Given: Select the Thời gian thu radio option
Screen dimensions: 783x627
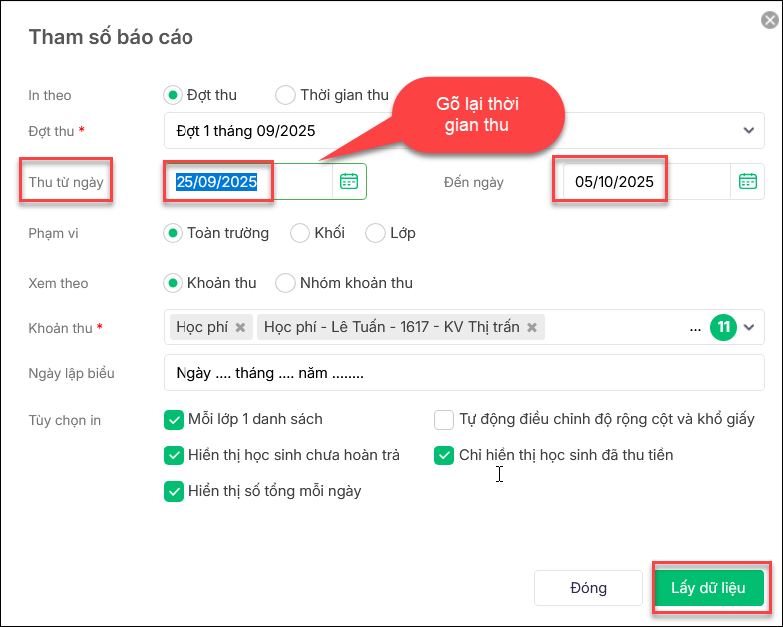Looking at the screenshot, I should coord(286,95).
